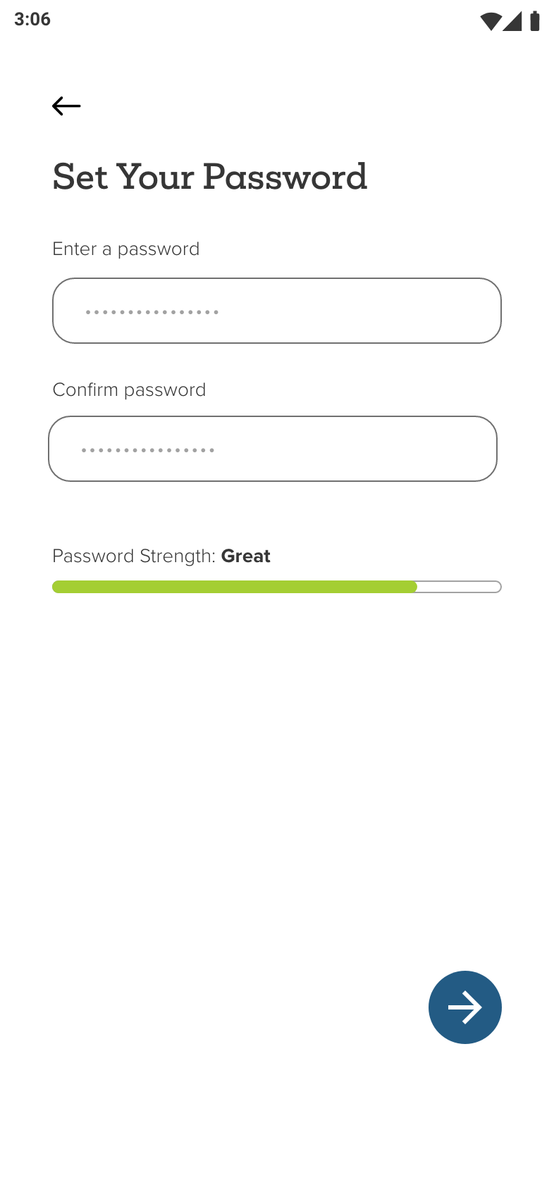Focus the Confirm password field

[272, 449]
